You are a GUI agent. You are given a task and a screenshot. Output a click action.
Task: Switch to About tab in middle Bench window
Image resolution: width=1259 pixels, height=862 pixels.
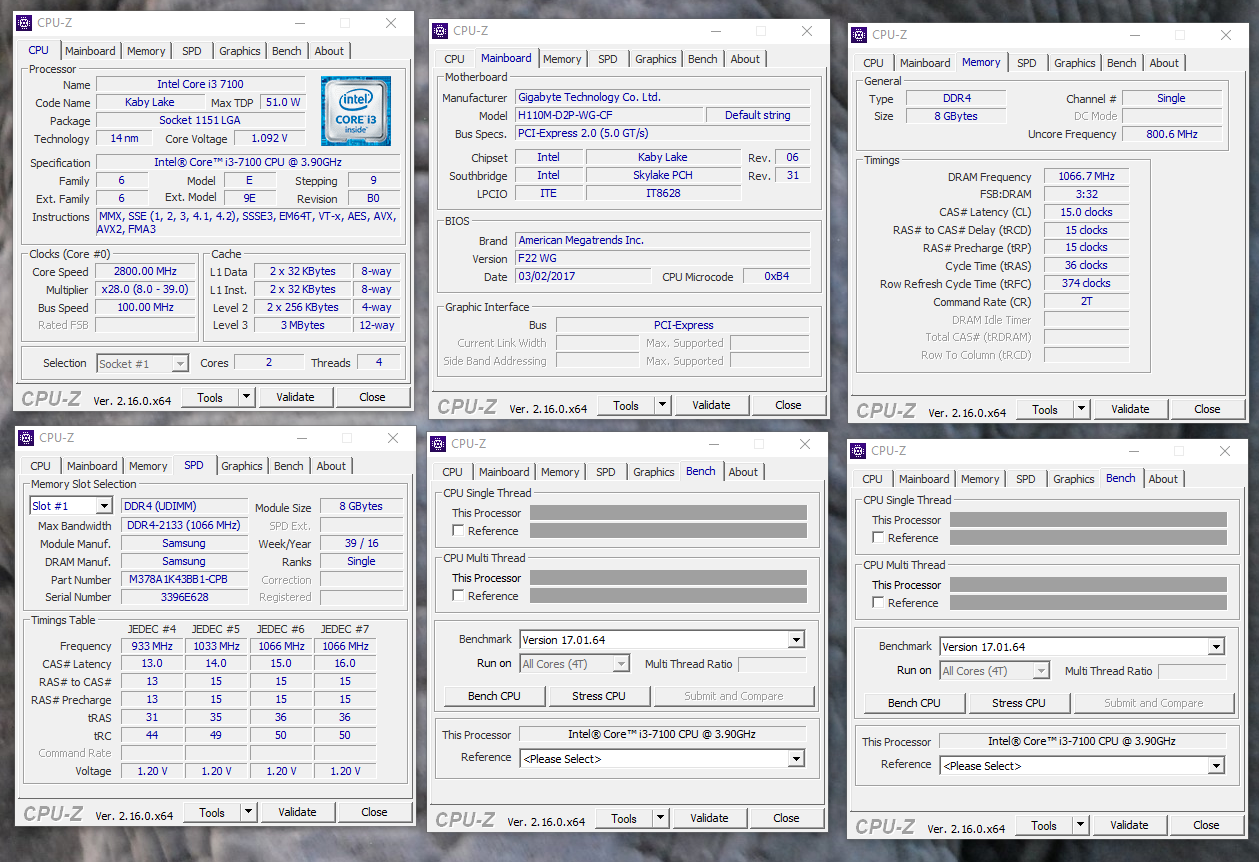point(743,472)
